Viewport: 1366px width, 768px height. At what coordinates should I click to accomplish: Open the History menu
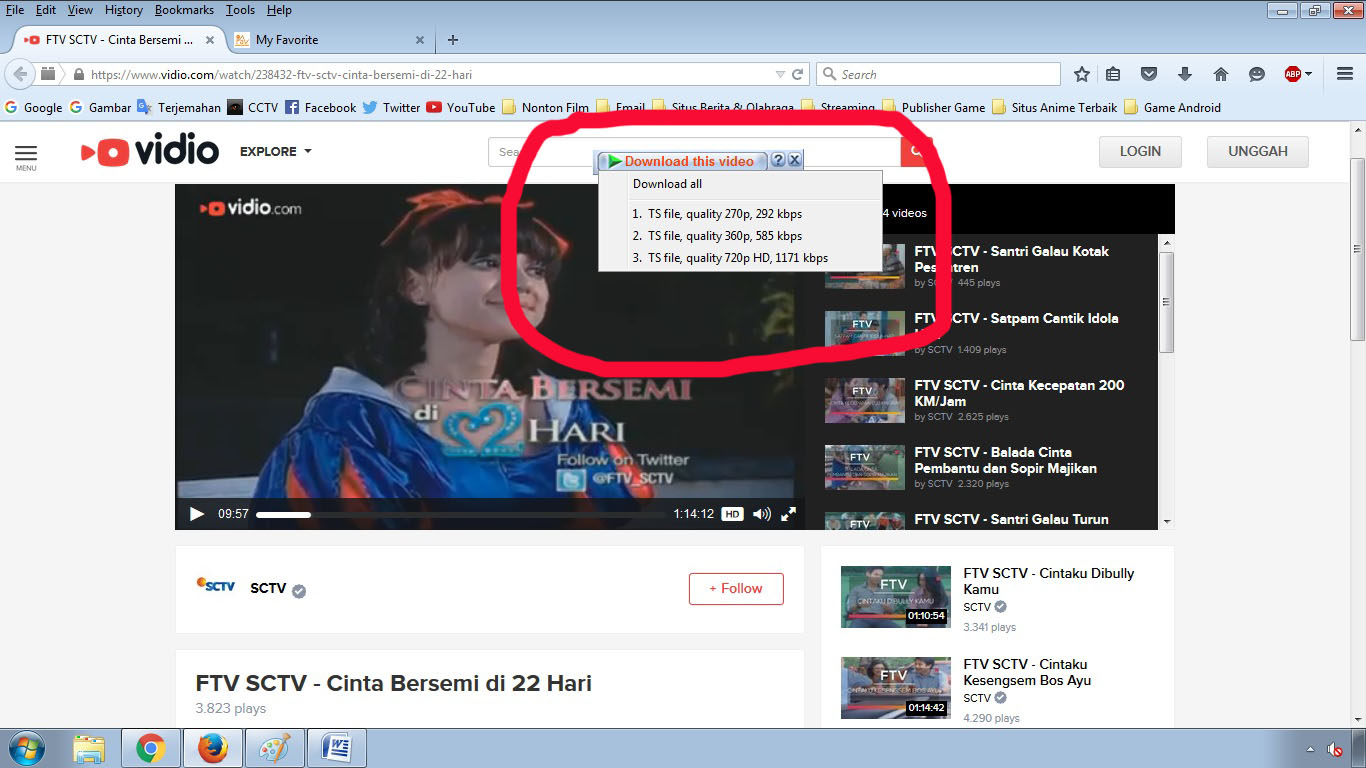[124, 10]
